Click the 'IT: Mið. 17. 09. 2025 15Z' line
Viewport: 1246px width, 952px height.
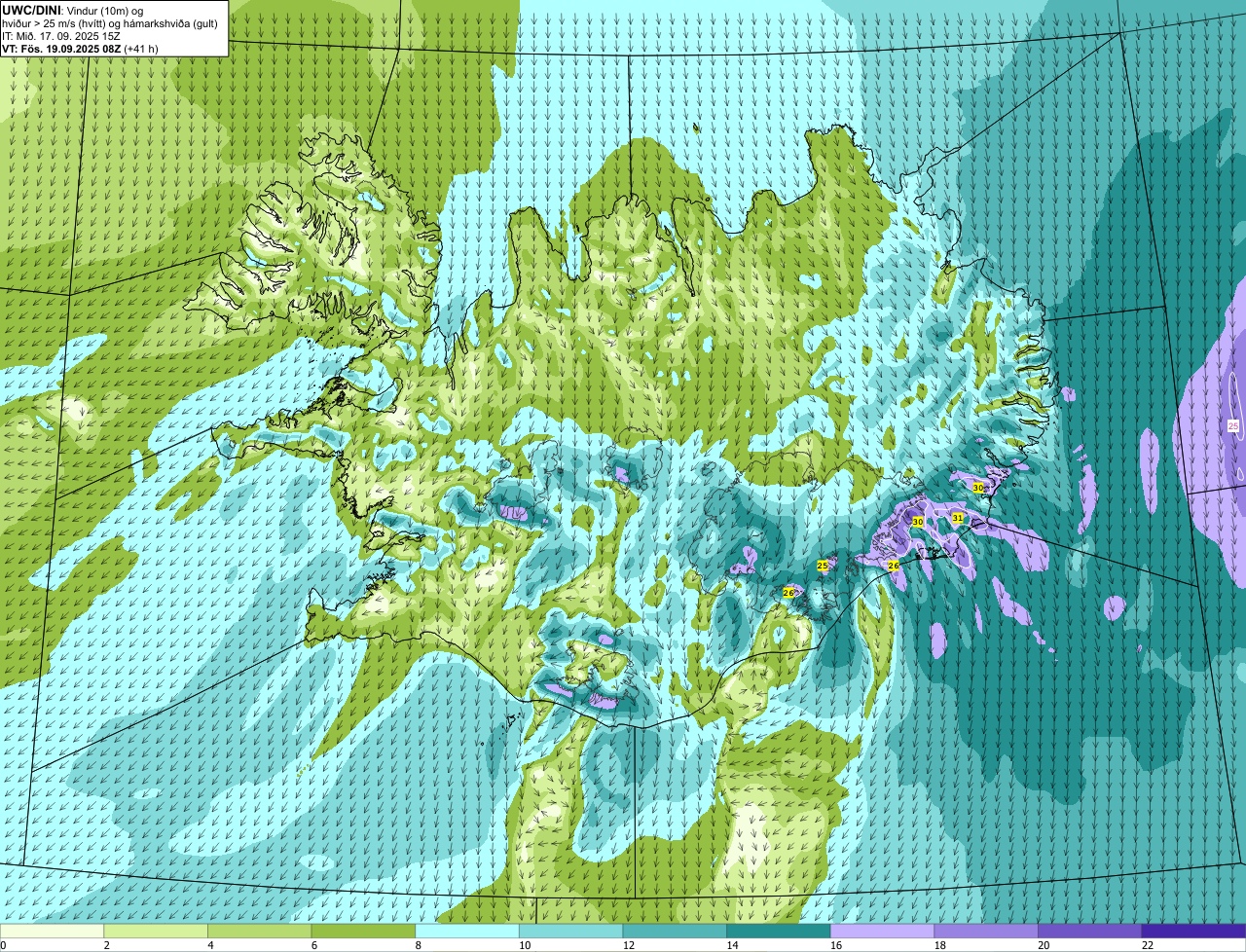[x=61, y=36]
